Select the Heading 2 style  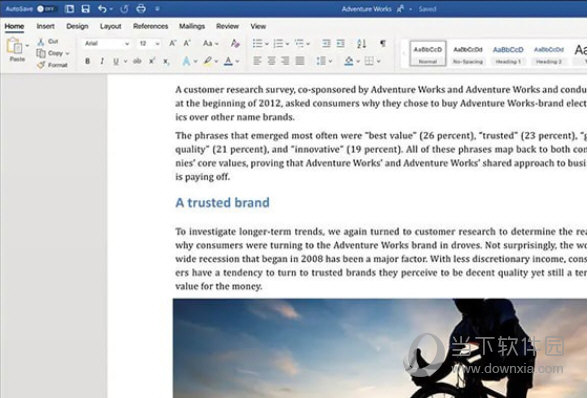pyautogui.click(x=549, y=54)
